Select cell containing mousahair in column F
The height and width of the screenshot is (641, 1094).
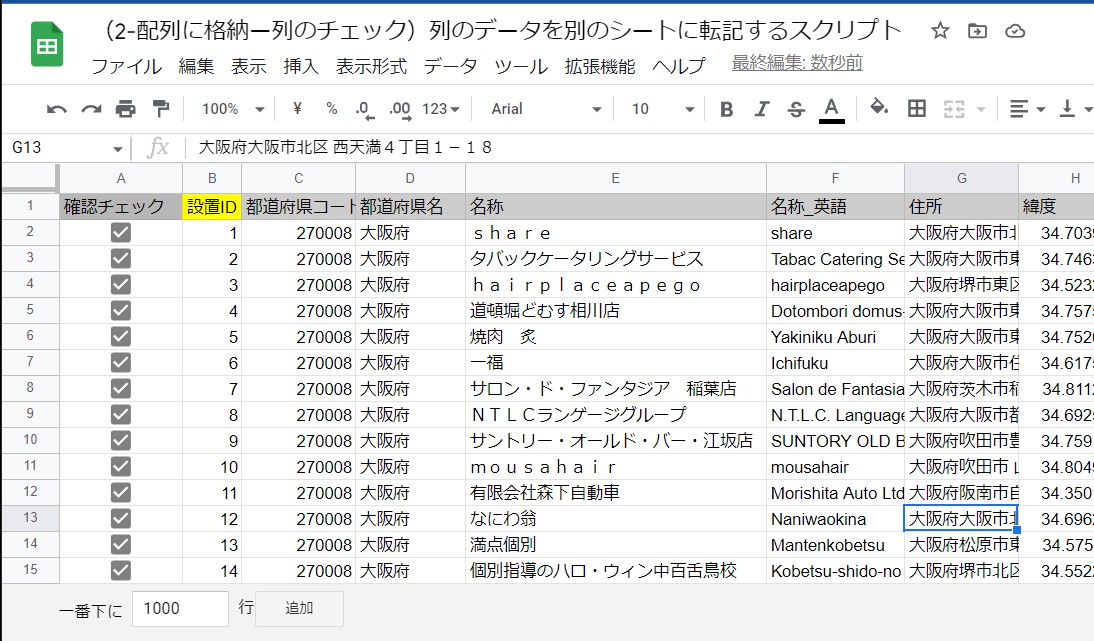835,467
